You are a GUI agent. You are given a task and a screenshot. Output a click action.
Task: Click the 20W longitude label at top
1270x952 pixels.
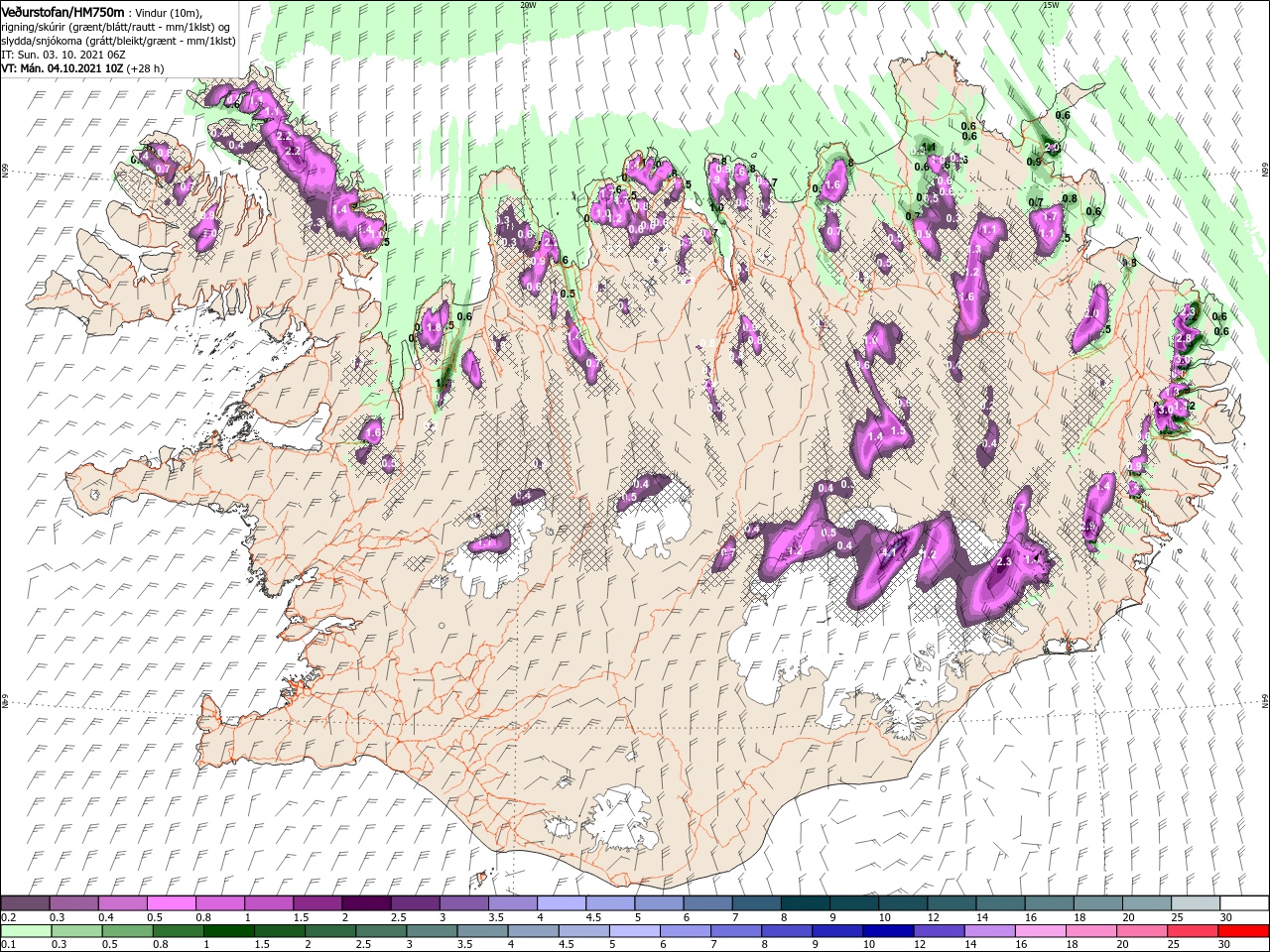pyautogui.click(x=528, y=5)
